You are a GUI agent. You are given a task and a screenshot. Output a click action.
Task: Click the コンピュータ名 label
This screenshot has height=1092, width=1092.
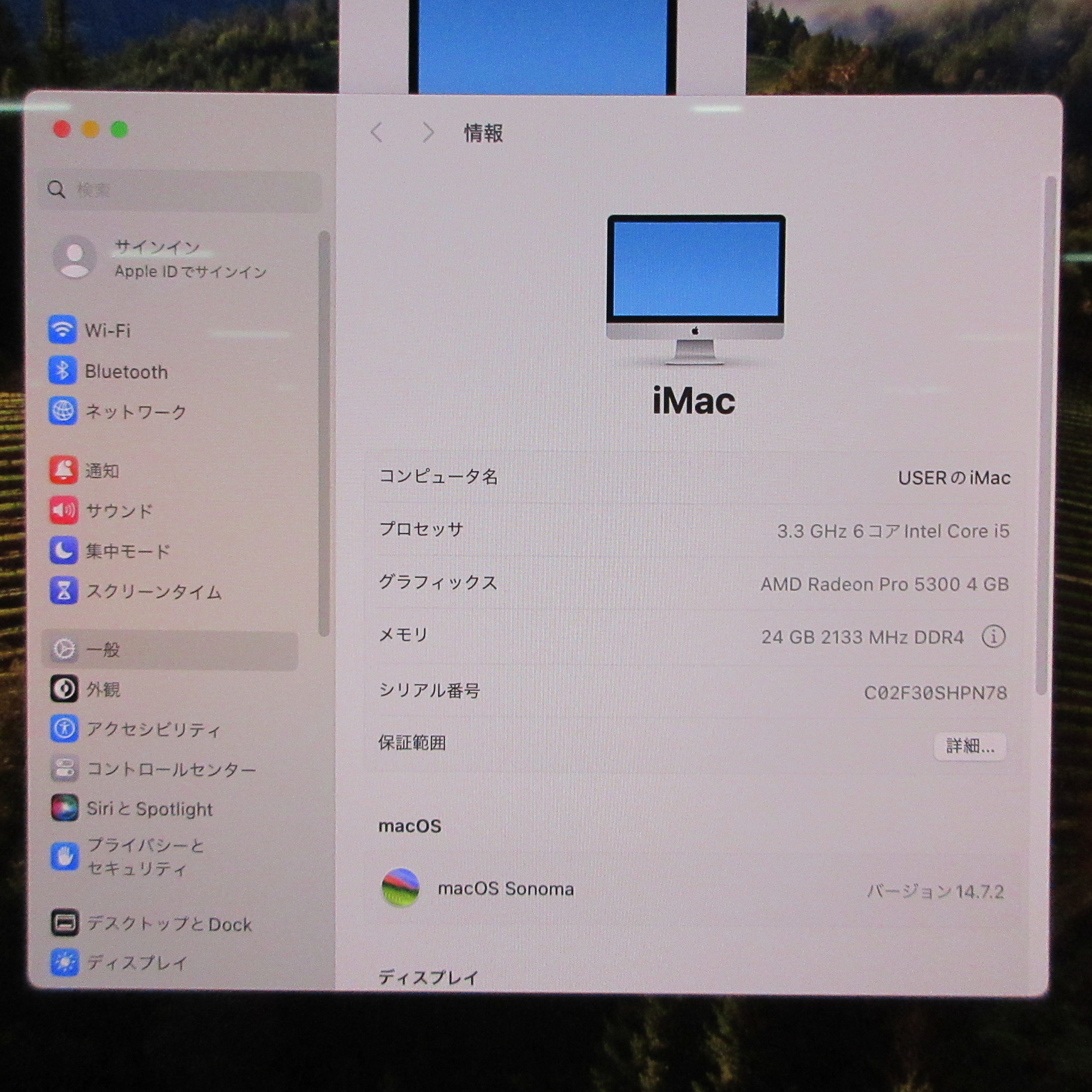(x=438, y=476)
